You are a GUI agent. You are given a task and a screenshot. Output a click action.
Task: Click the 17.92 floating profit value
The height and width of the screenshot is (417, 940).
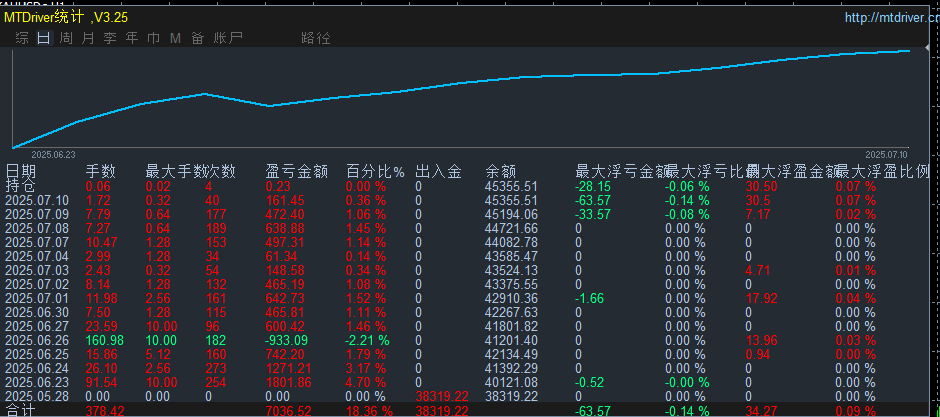tap(761, 298)
